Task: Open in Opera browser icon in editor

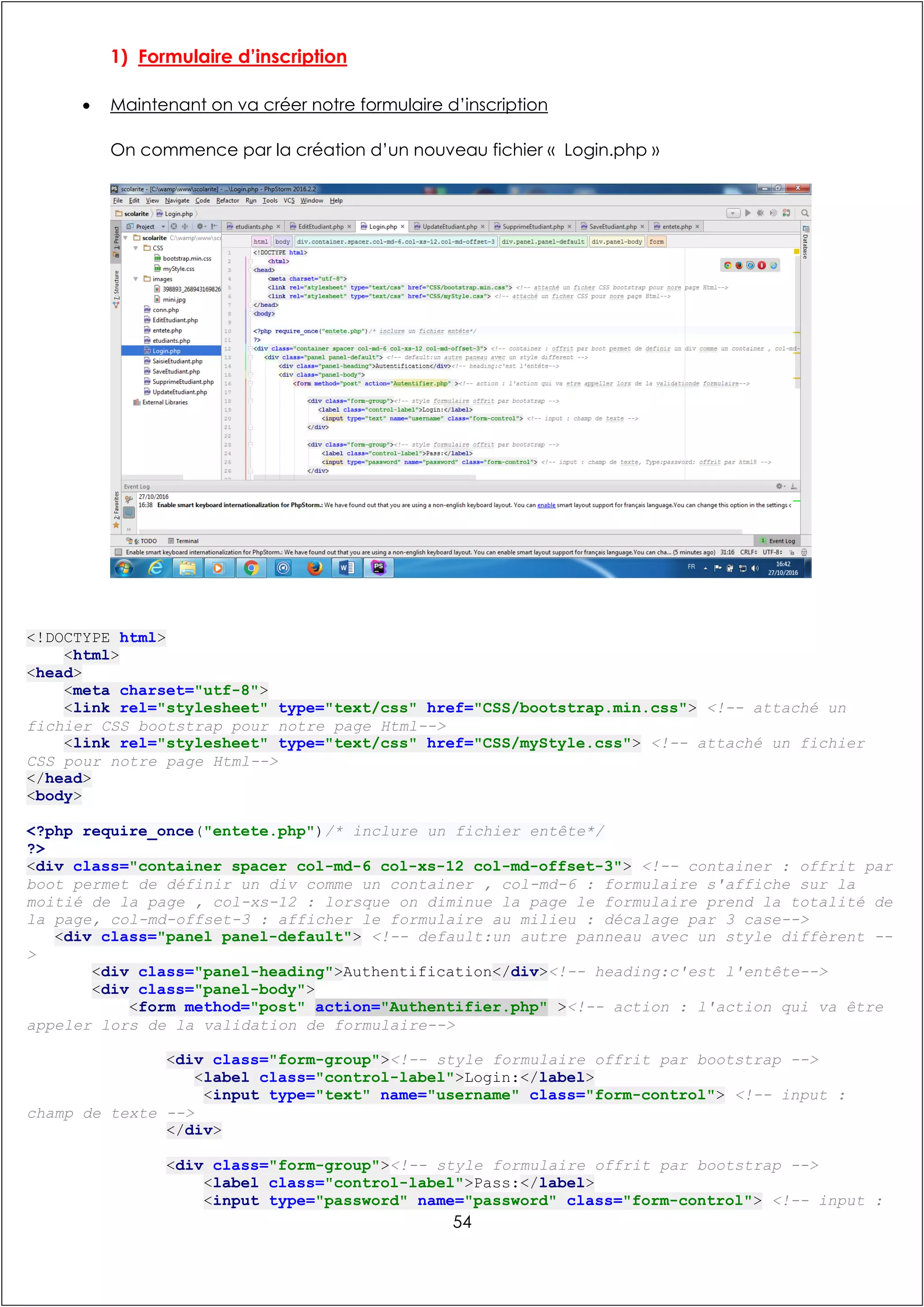Action: coord(761,265)
